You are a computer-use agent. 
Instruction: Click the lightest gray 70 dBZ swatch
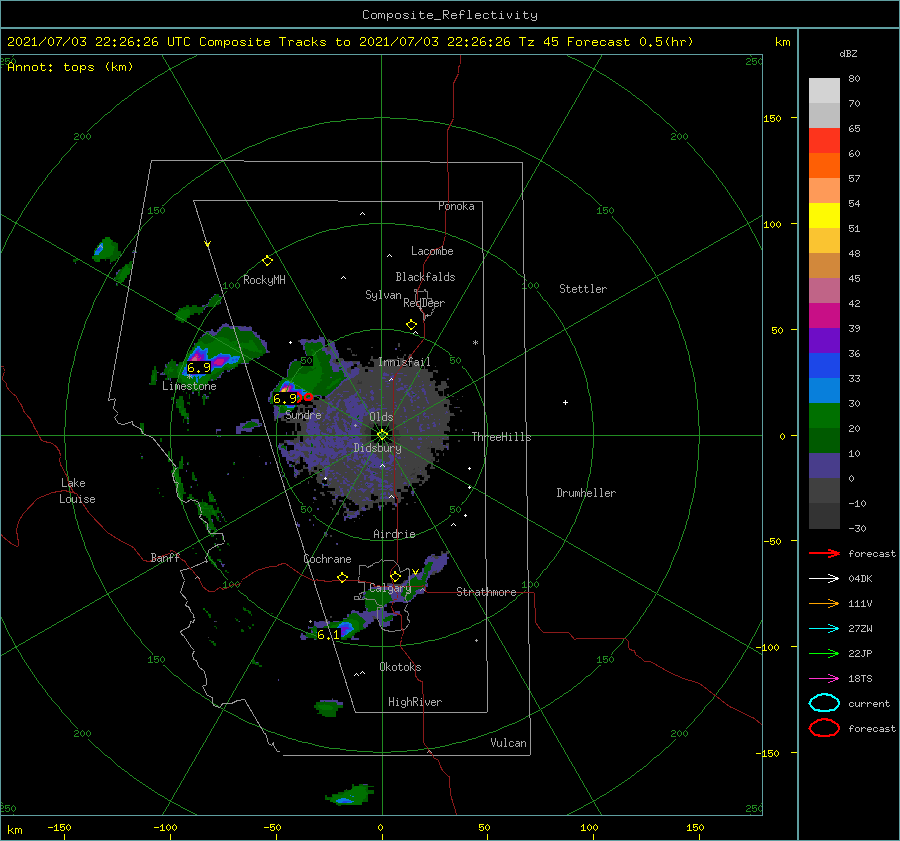coord(824,91)
